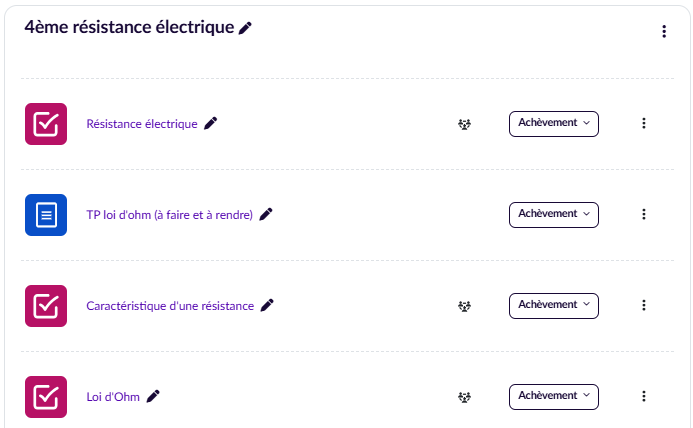The image size is (693, 428).
Task: Rename Résistance électrique with pencil icon
Action: click(x=210, y=123)
